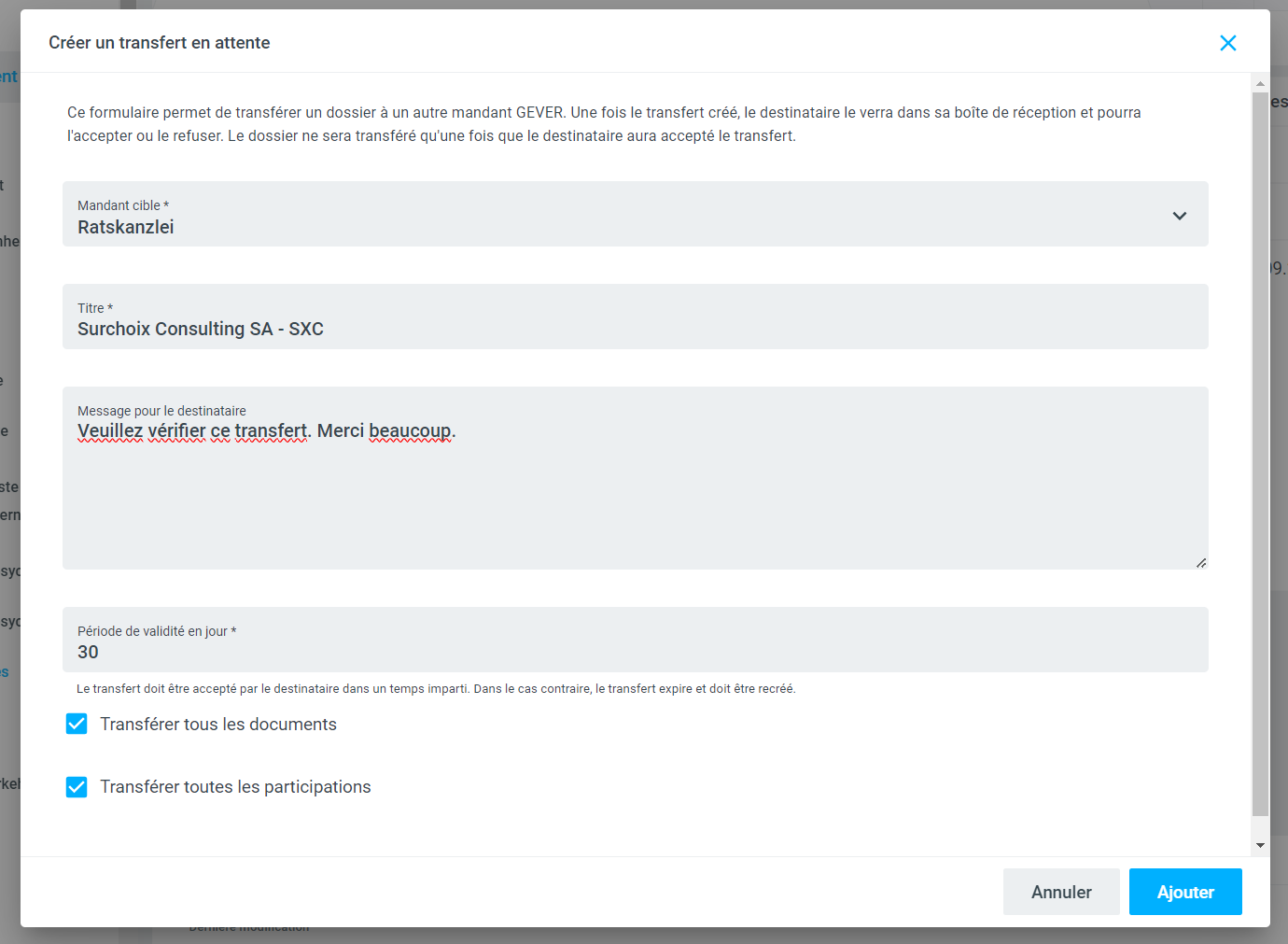Click the scrollbar up arrow
Viewport: 1288px width, 944px height.
pos(1260,83)
